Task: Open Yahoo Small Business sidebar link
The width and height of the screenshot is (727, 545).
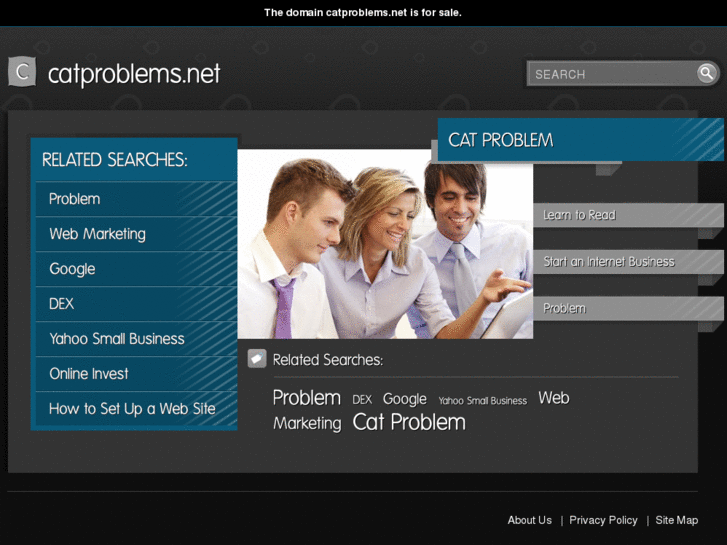Action: tap(136, 339)
